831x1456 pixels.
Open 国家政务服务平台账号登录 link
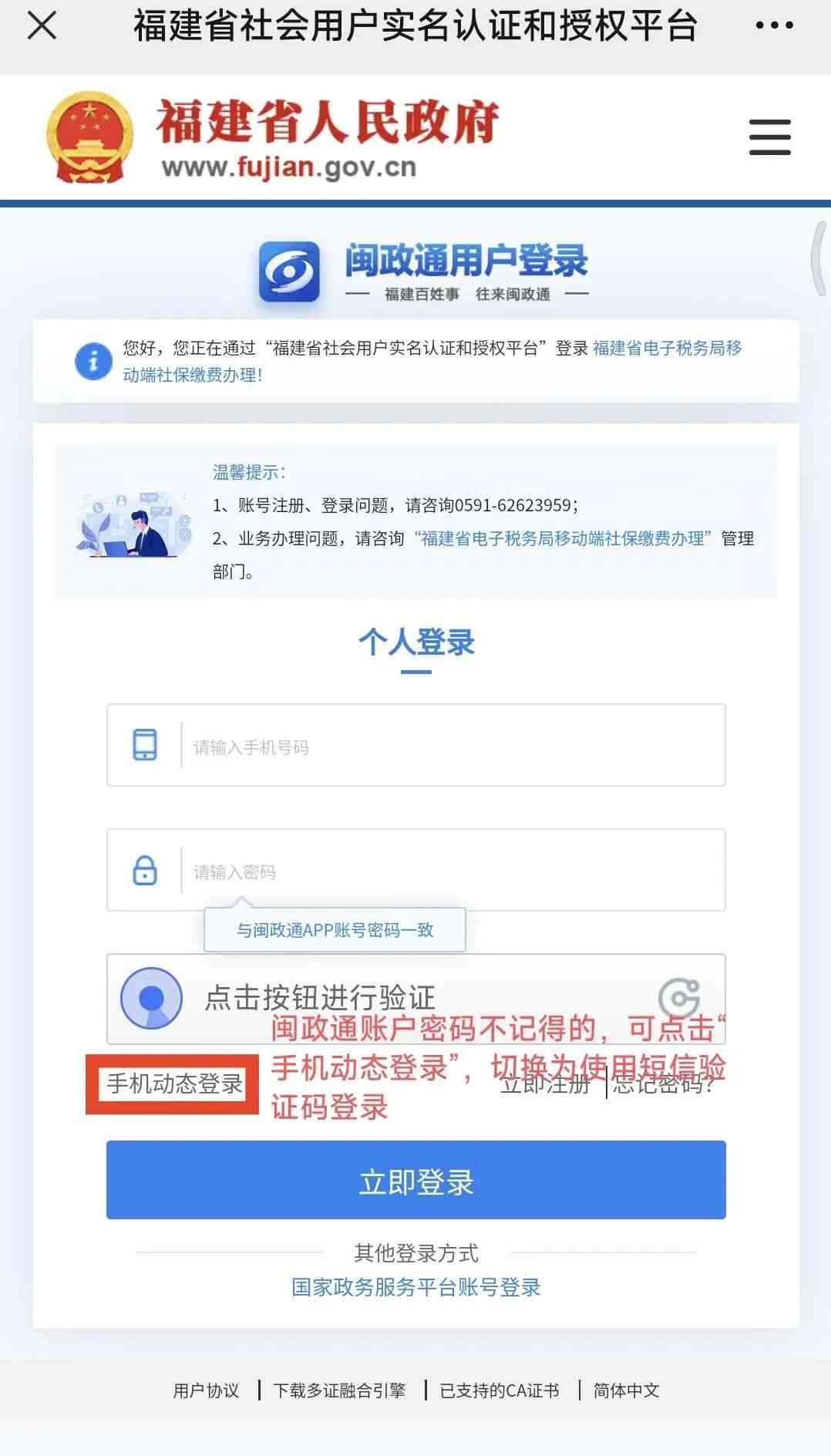pyautogui.click(x=416, y=1287)
